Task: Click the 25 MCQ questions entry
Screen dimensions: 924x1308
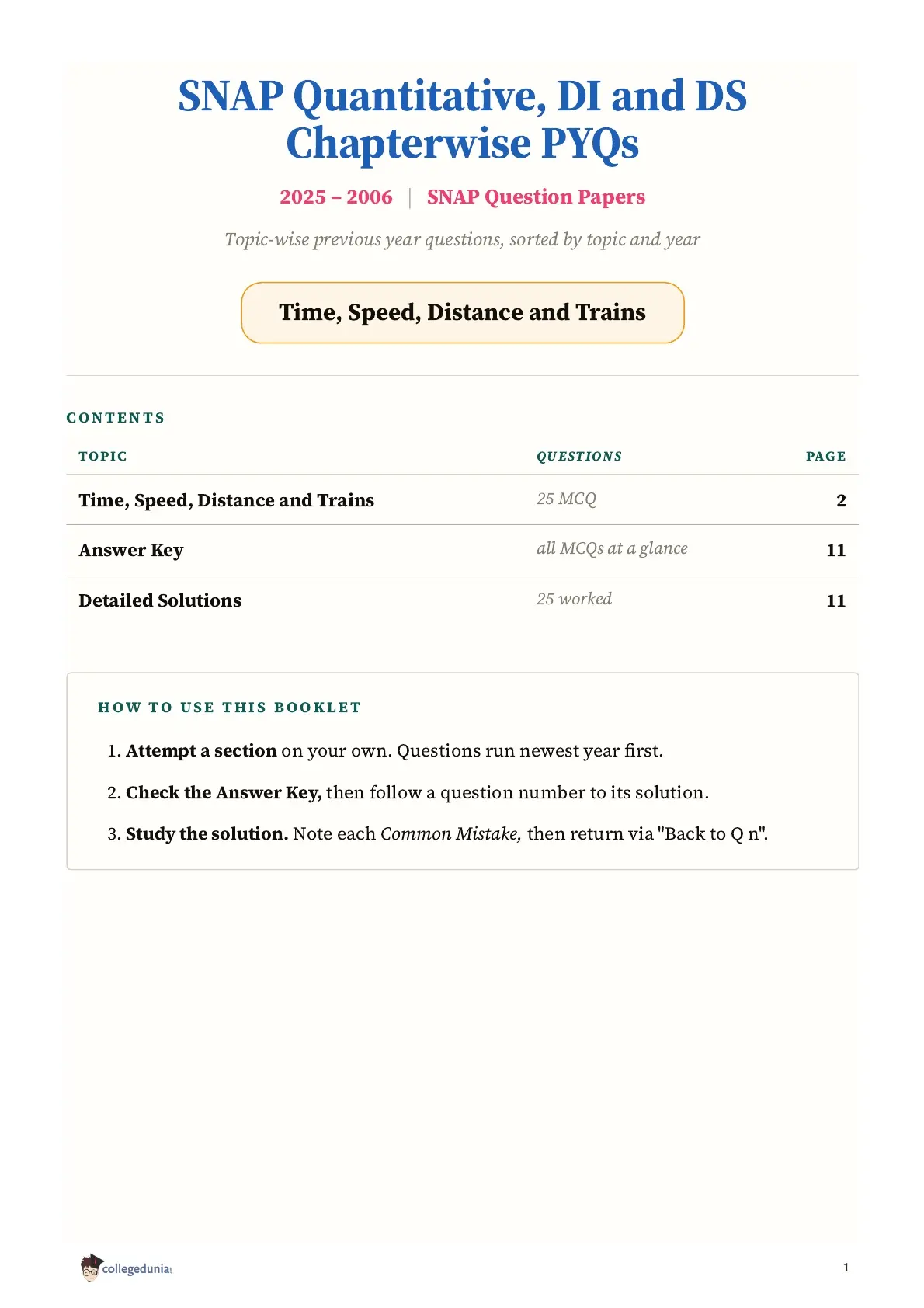Action: [x=566, y=499]
